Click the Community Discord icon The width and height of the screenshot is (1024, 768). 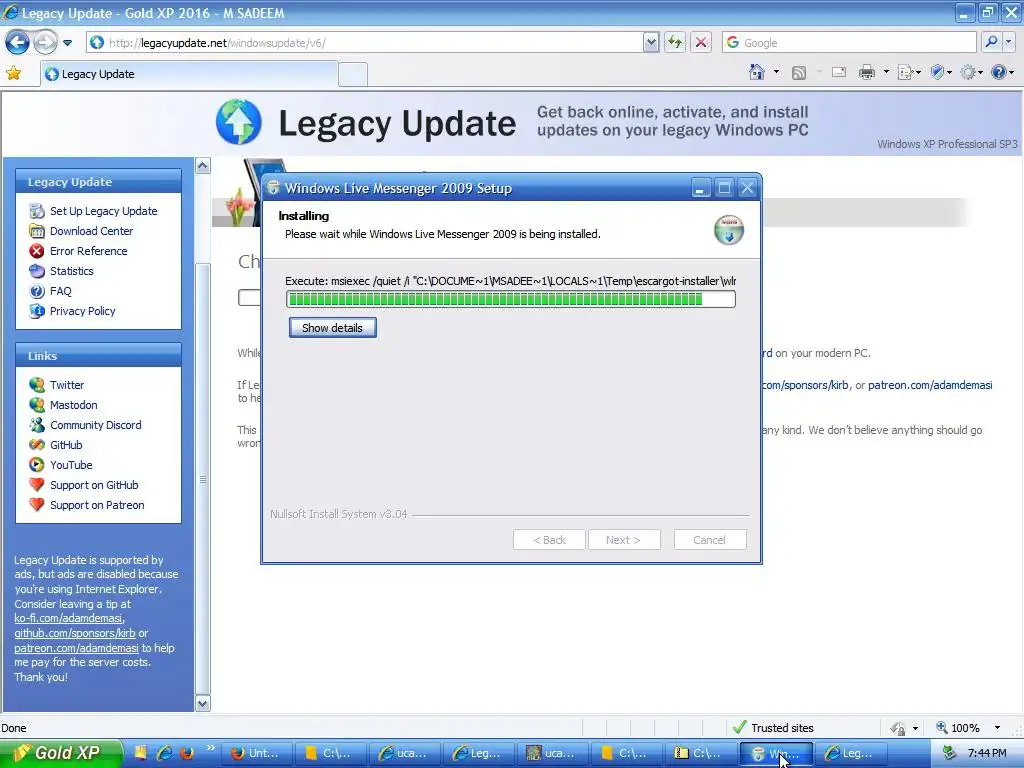37,425
